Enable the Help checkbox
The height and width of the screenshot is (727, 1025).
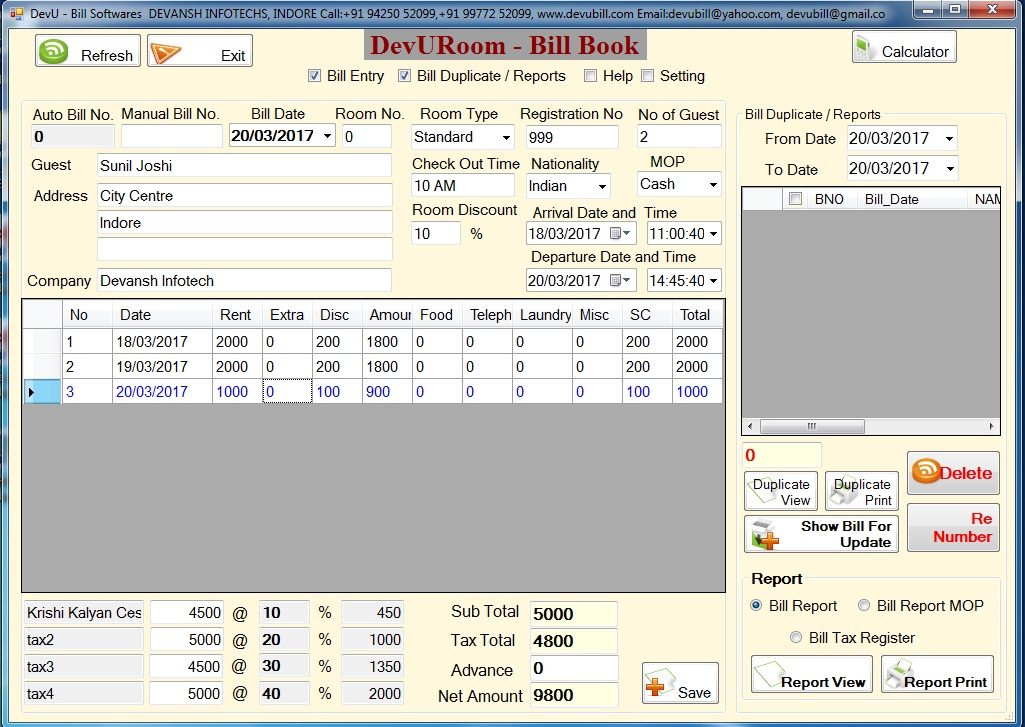click(x=590, y=76)
